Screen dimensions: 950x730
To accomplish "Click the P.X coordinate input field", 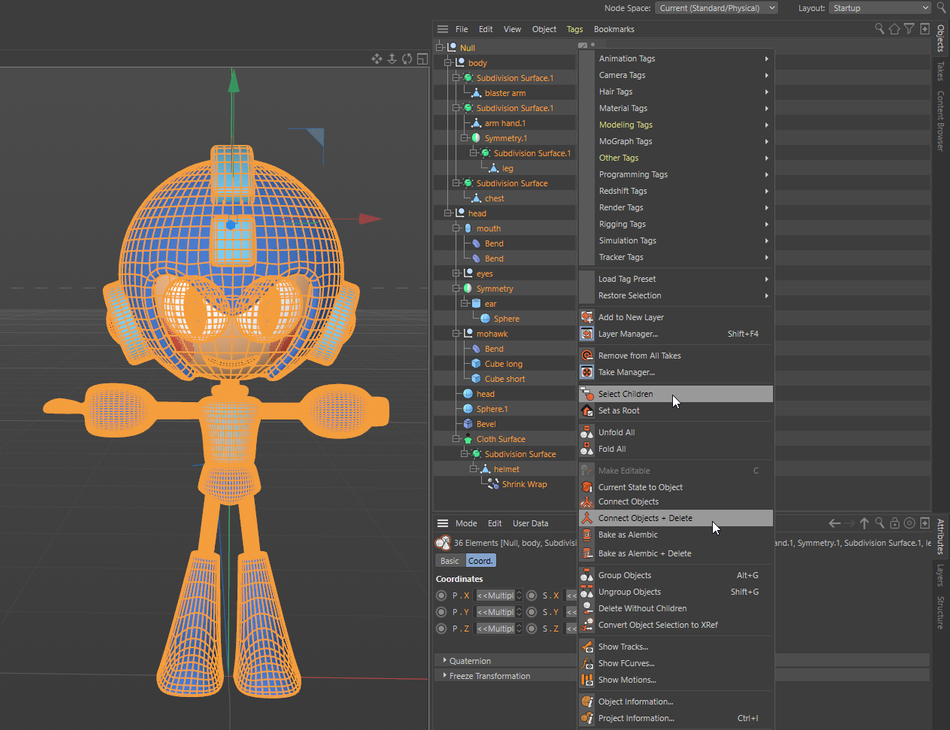I will (495, 596).
